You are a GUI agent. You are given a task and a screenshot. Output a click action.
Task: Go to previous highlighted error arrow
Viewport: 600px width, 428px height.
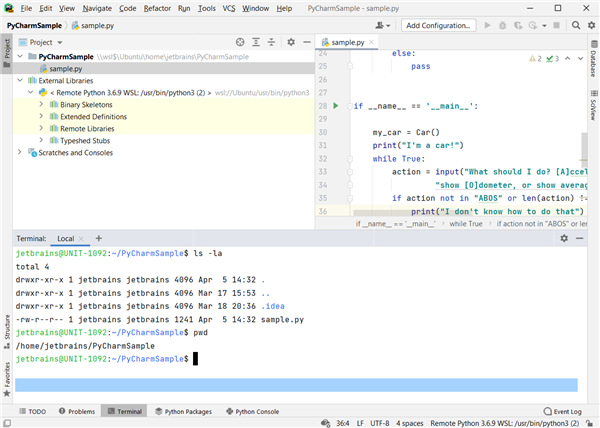(x=567, y=59)
